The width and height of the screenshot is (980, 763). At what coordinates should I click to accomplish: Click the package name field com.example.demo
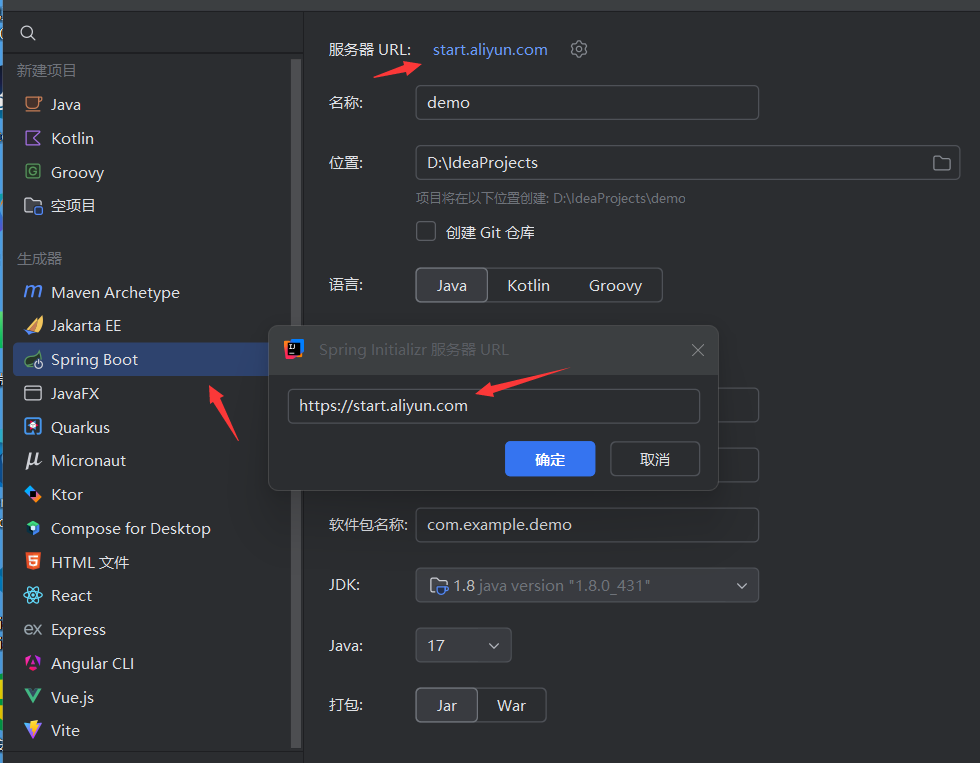click(587, 525)
